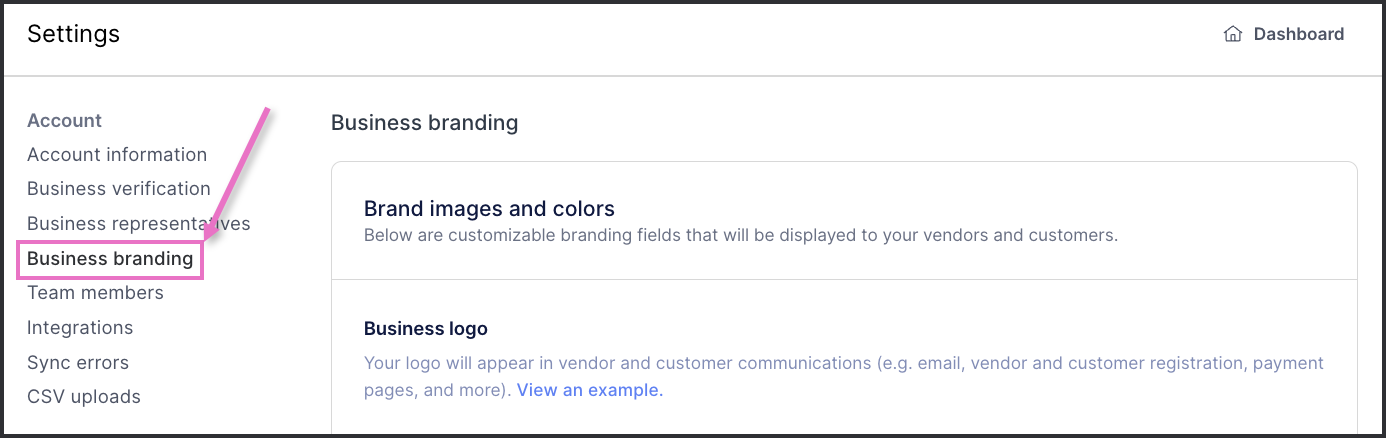Viewport: 1386px width, 438px height.
Task: Select Business verification in the sidebar
Action: 119,189
